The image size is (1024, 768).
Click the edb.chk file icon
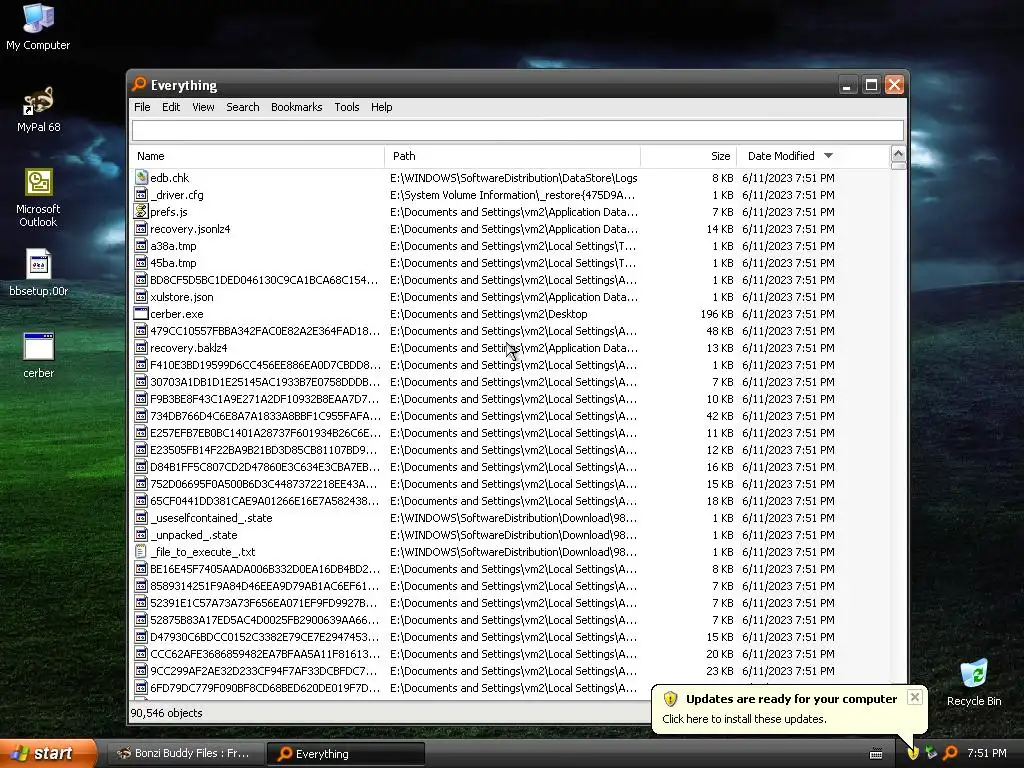[141, 178]
